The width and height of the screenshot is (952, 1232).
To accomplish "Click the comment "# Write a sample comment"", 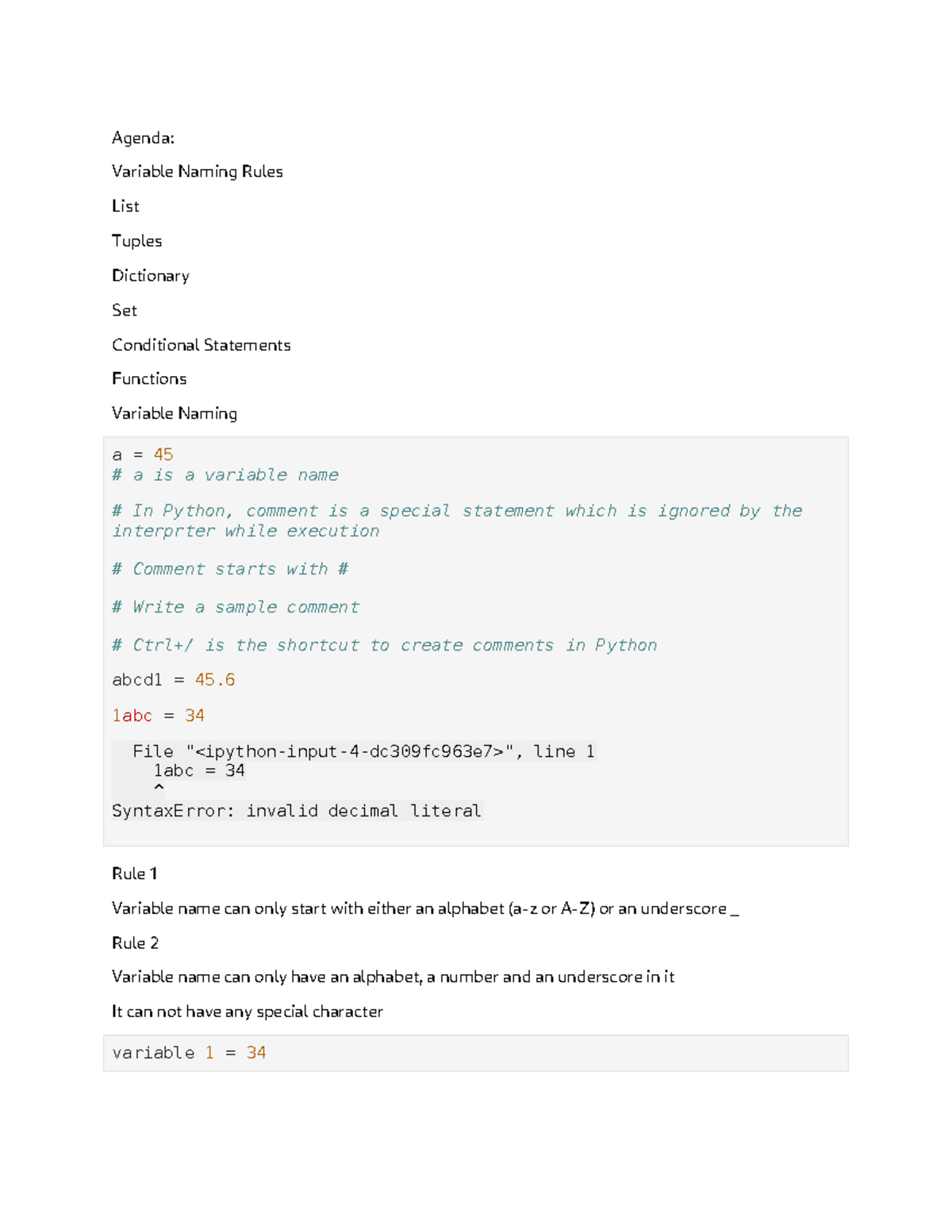I will [x=236, y=607].
